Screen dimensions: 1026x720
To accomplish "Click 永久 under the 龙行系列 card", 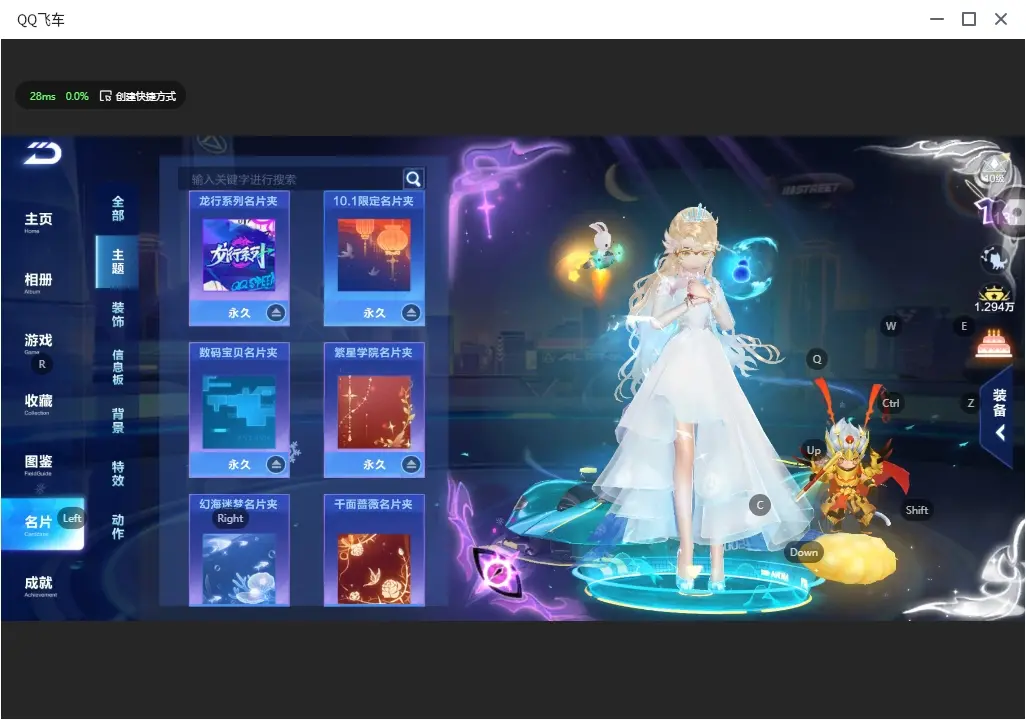I will [239, 313].
